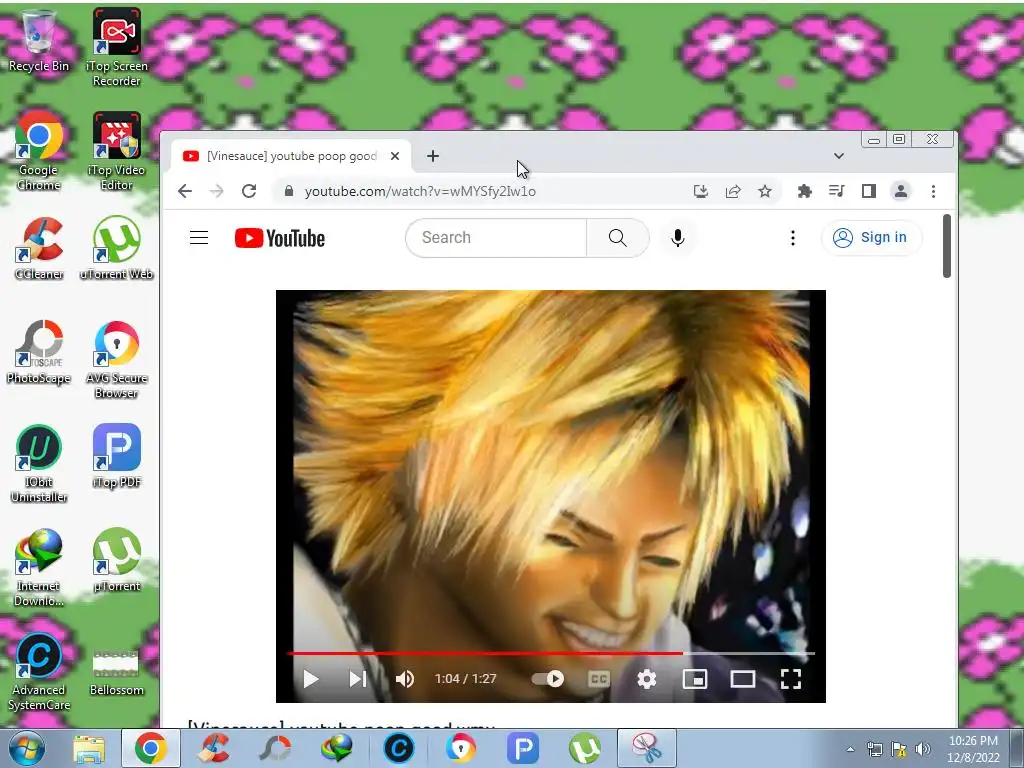Switch to miniplayer mode

[695, 679]
